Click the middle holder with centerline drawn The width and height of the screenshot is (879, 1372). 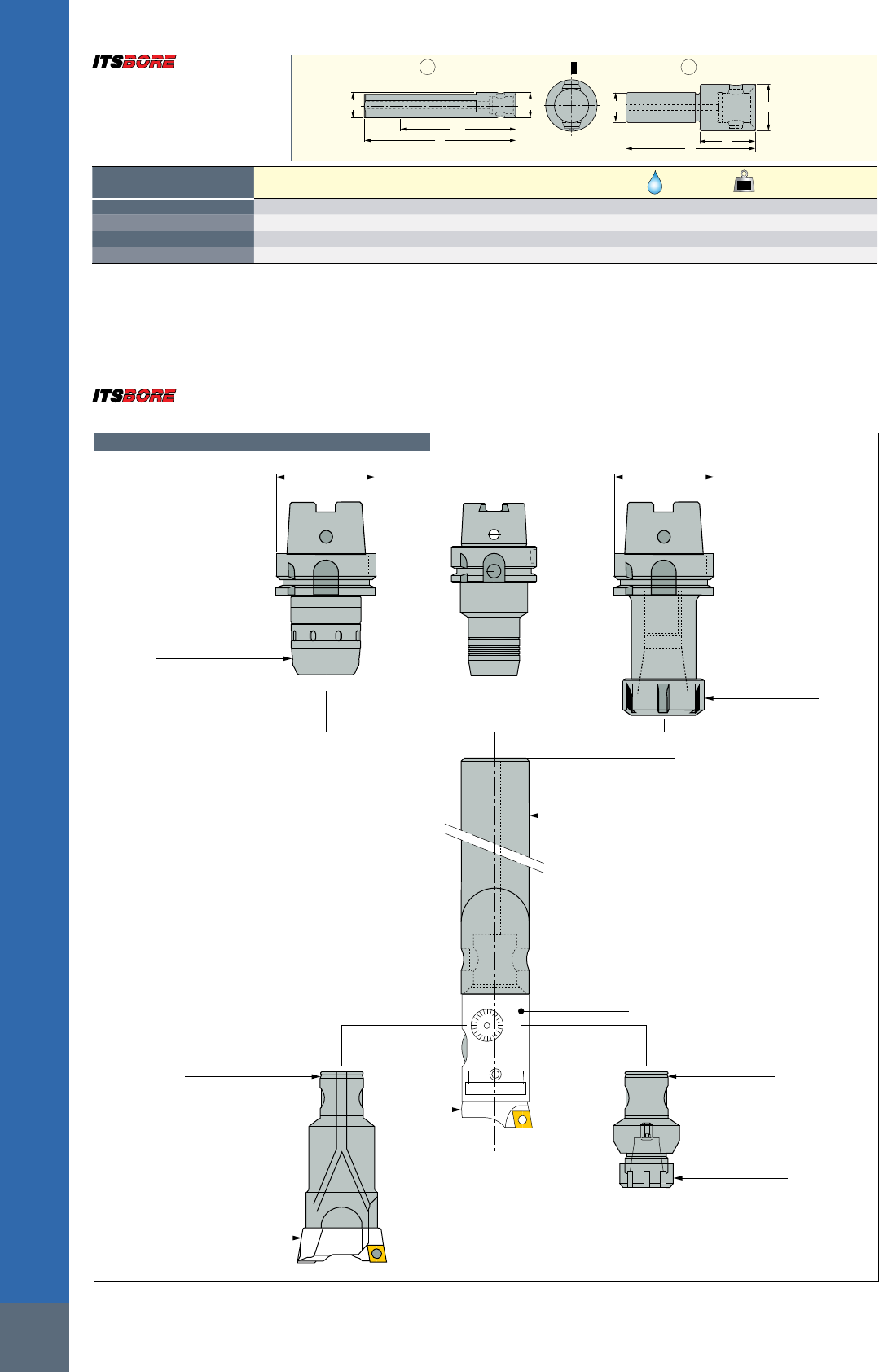(494, 589)
